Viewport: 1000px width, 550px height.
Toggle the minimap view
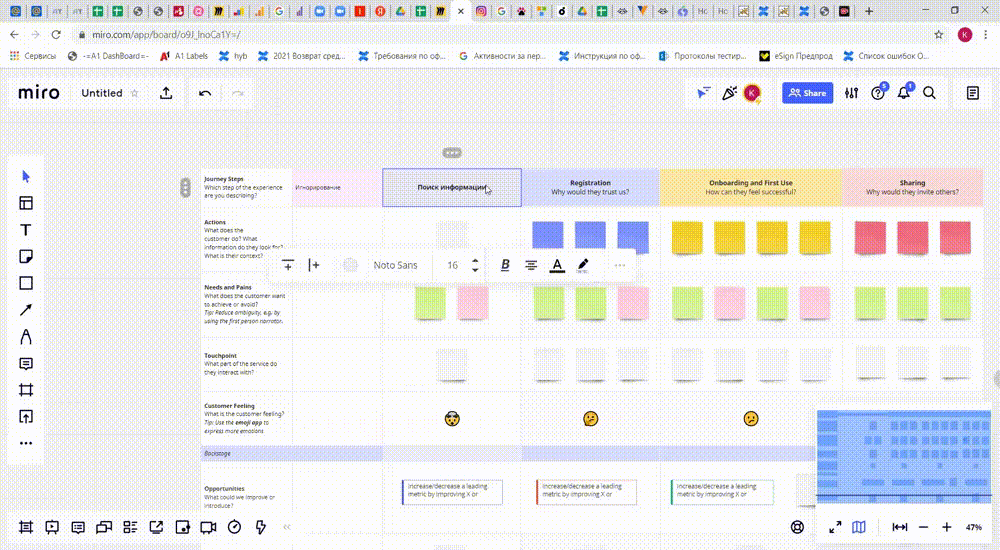pyautogui.click(x=859, y=527)
